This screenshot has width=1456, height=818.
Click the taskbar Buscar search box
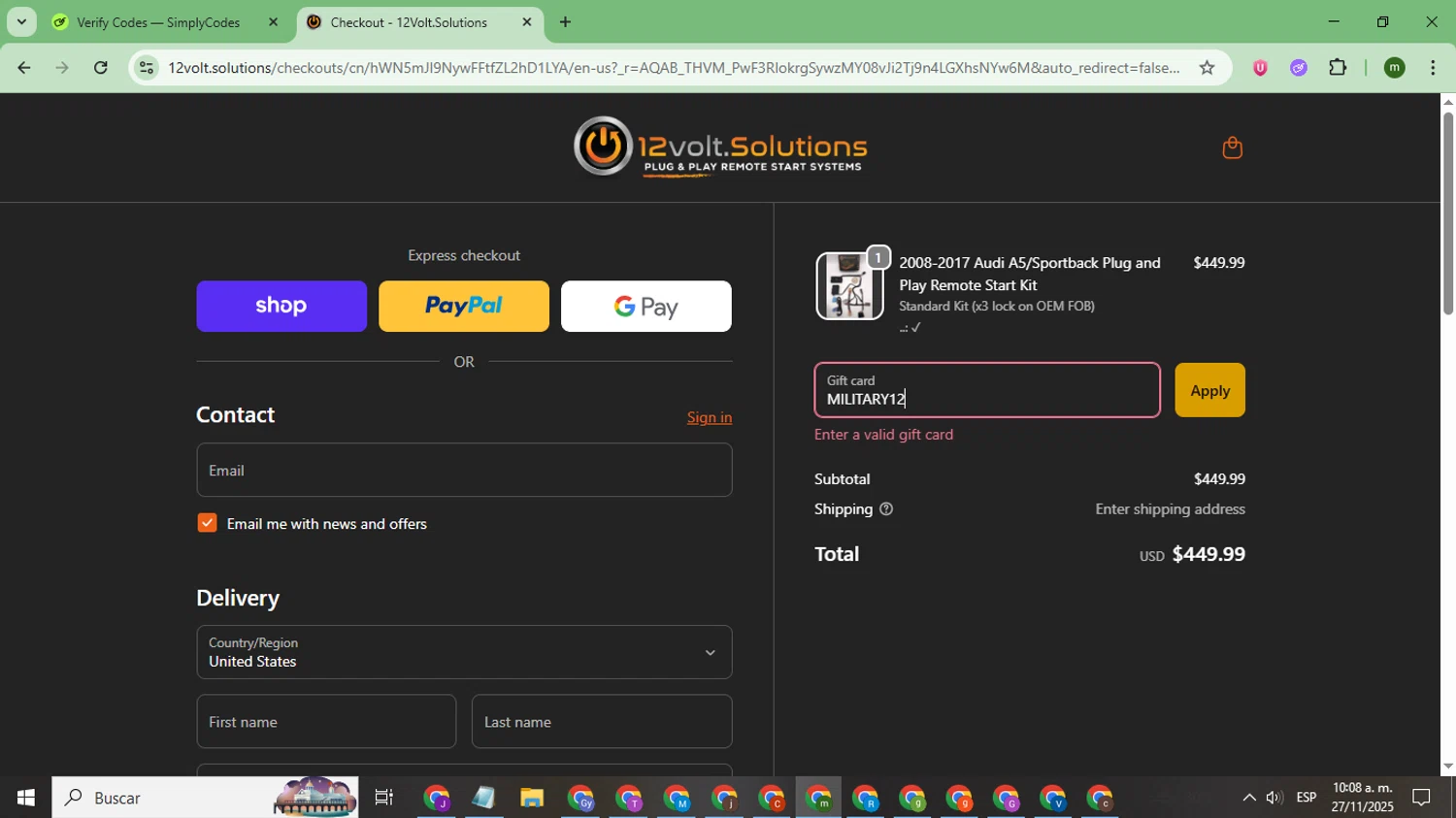coord(205,798)
